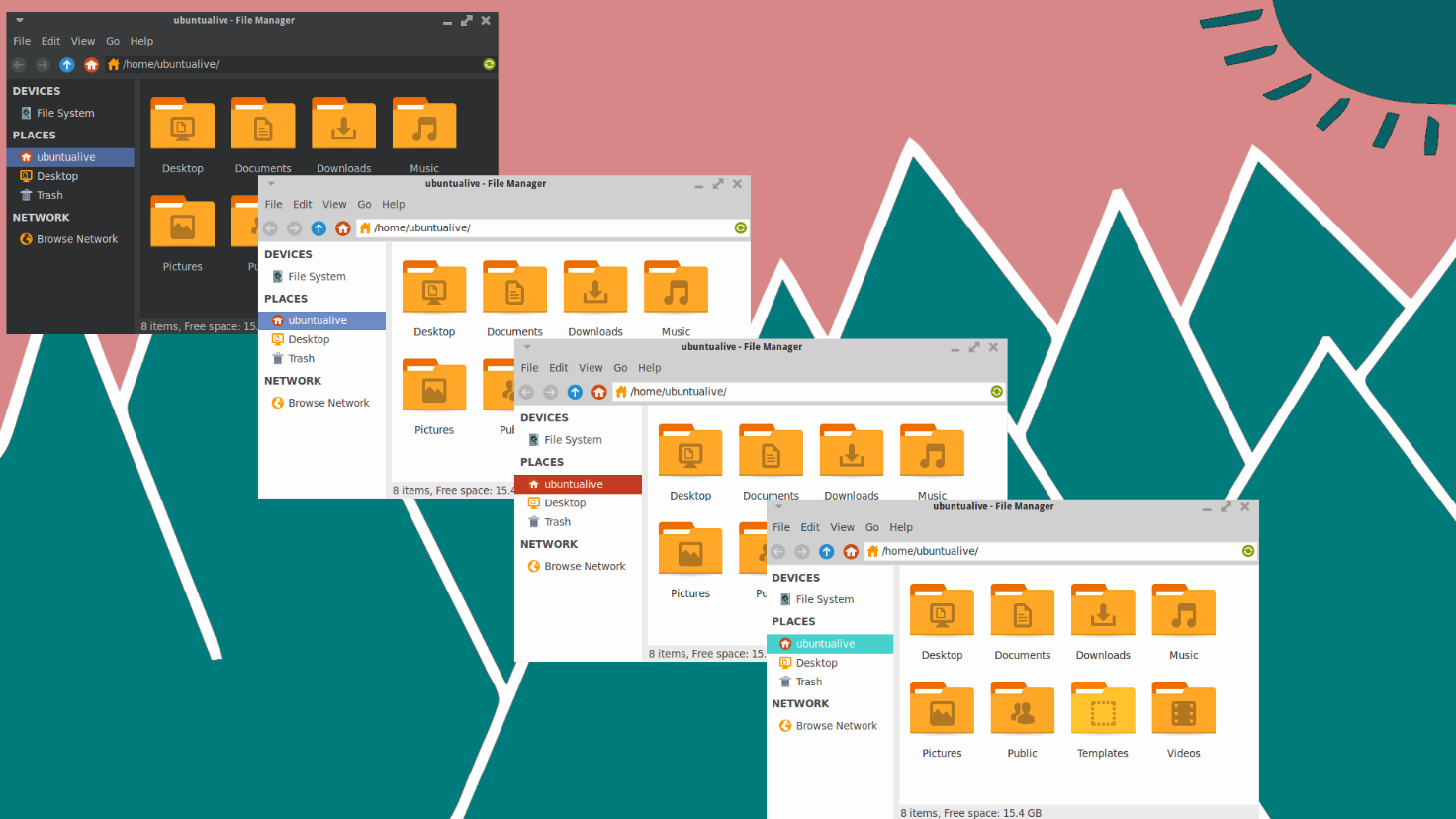Click the path field in the teal-selection window
1456x819 pixels.
(1060, 551)
